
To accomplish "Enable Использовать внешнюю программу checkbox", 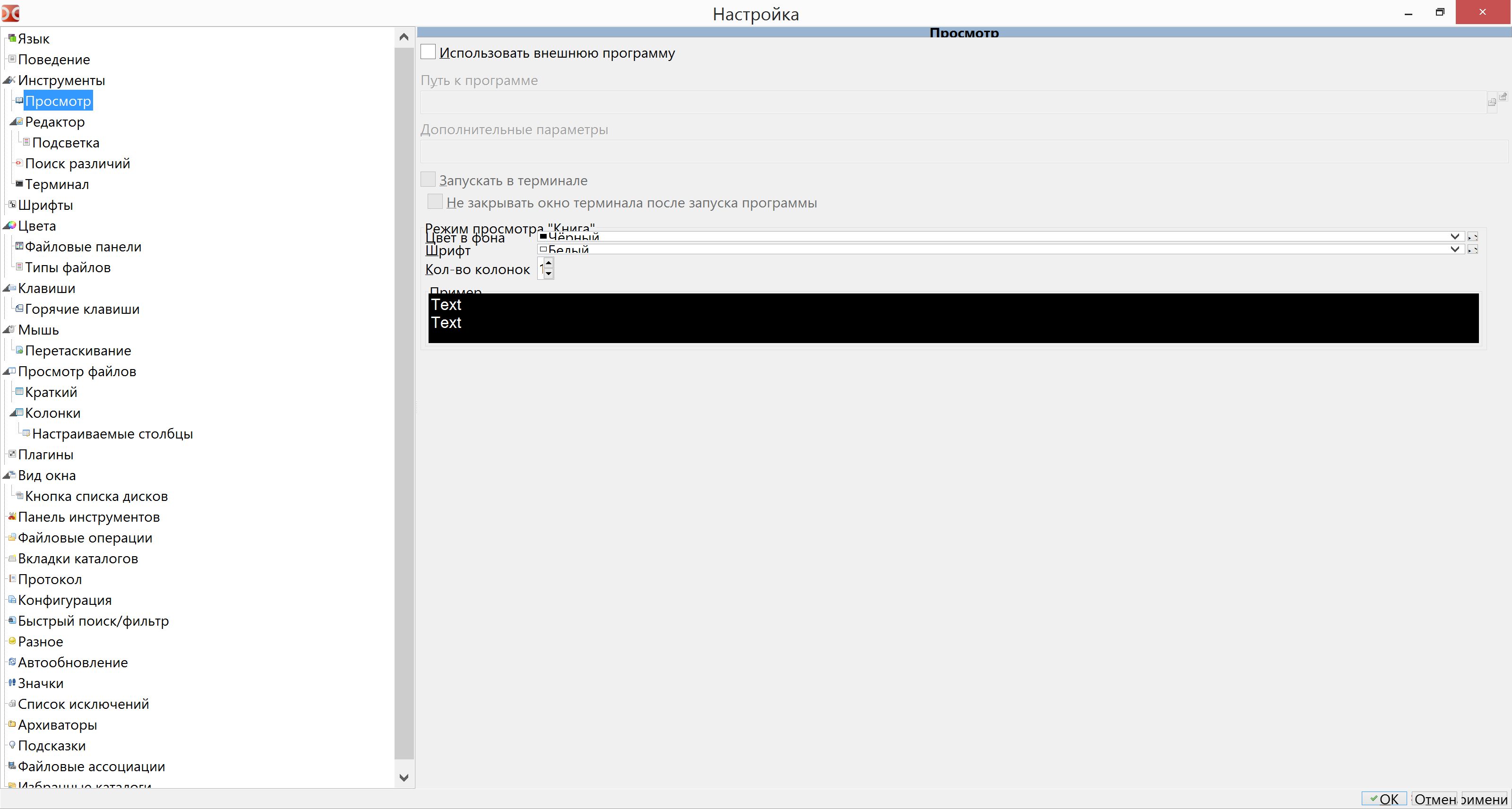I will [429, 52].
